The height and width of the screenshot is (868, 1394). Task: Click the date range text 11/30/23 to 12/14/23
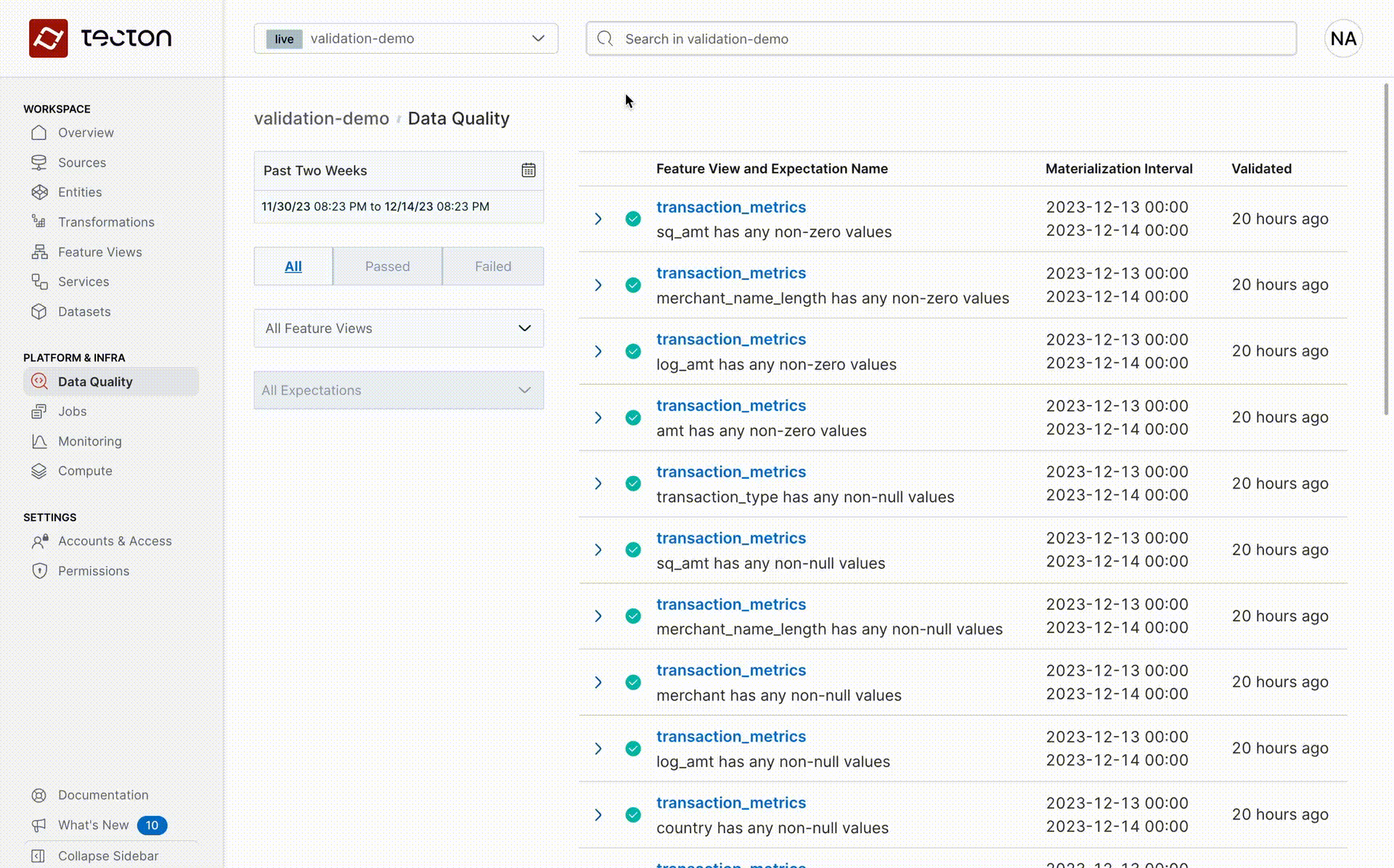click(375, 207)
